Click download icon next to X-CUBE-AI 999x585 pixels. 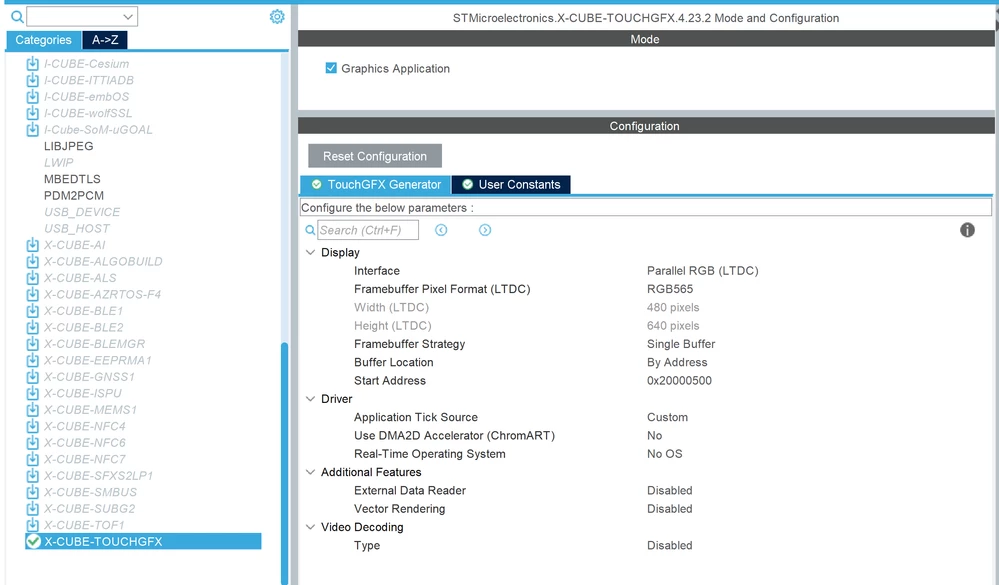(32, 245)
